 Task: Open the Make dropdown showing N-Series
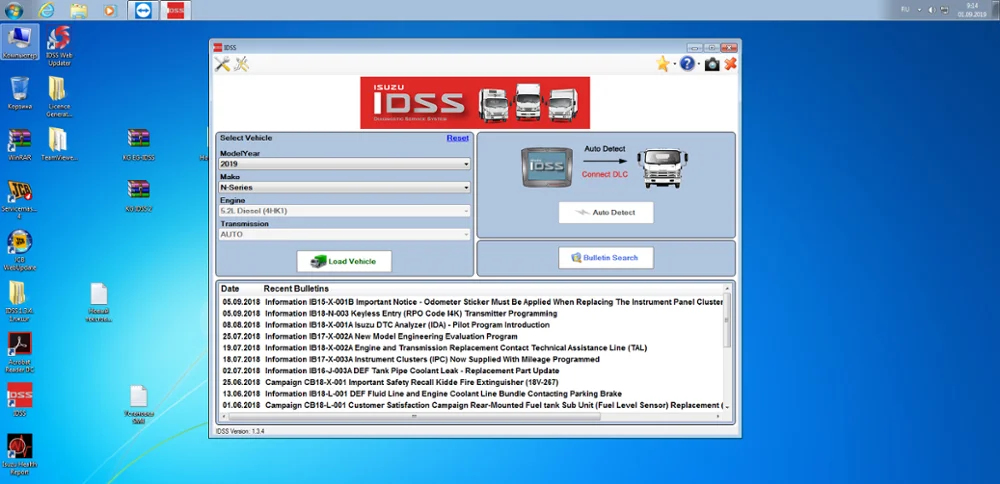pyautogui.click(x=344, y=187)
